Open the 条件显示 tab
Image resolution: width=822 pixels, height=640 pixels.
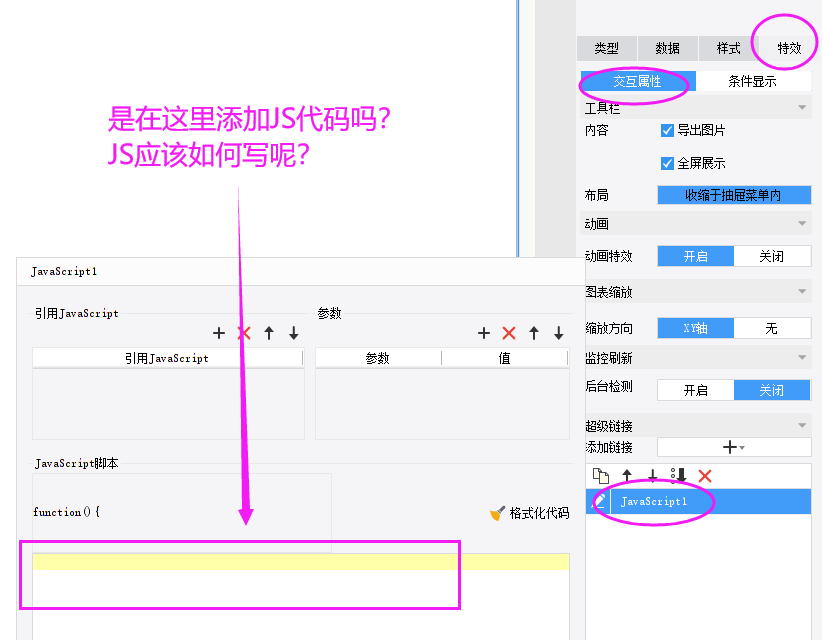752,82
